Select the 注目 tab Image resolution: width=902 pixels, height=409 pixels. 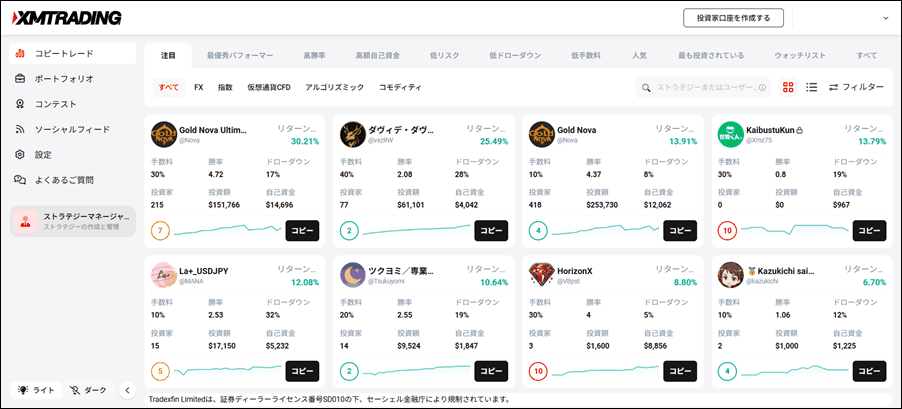coord(168,56)
